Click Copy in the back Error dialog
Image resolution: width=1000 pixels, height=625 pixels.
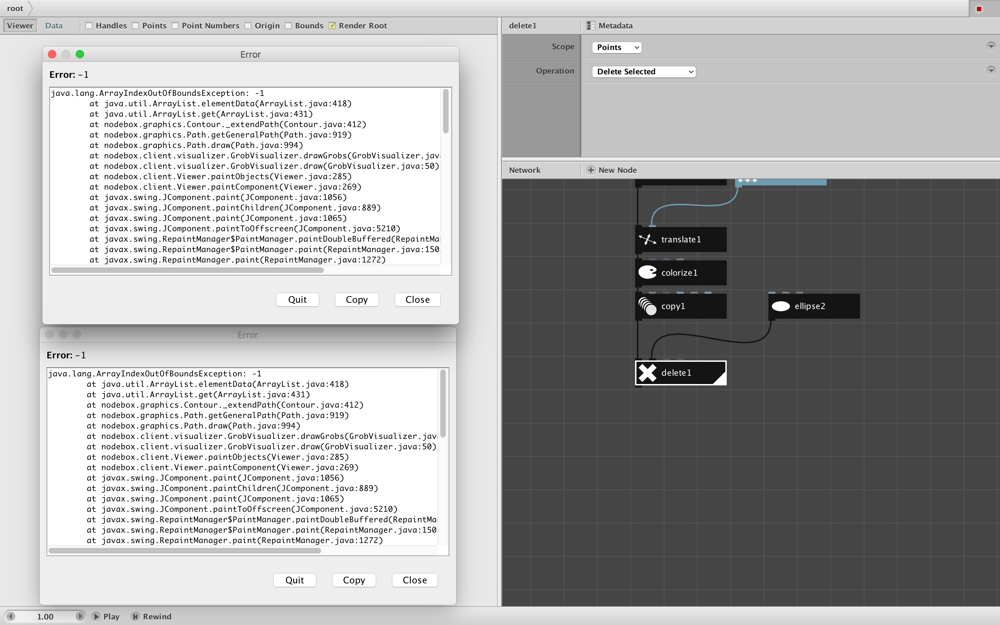click(x=354, y=580)
